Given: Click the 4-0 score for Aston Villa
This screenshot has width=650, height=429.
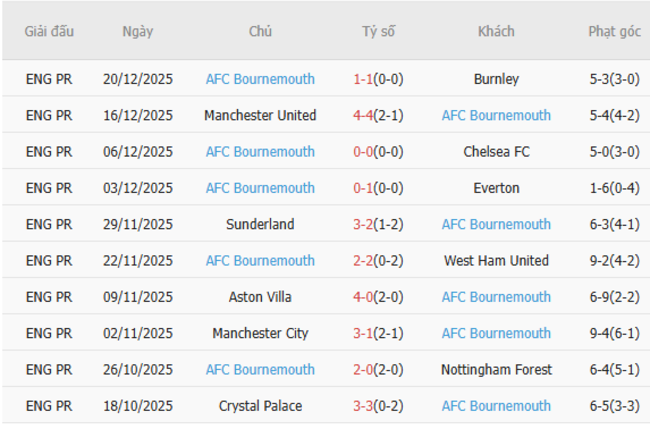Looking at the screenshot, I should 363,297.
